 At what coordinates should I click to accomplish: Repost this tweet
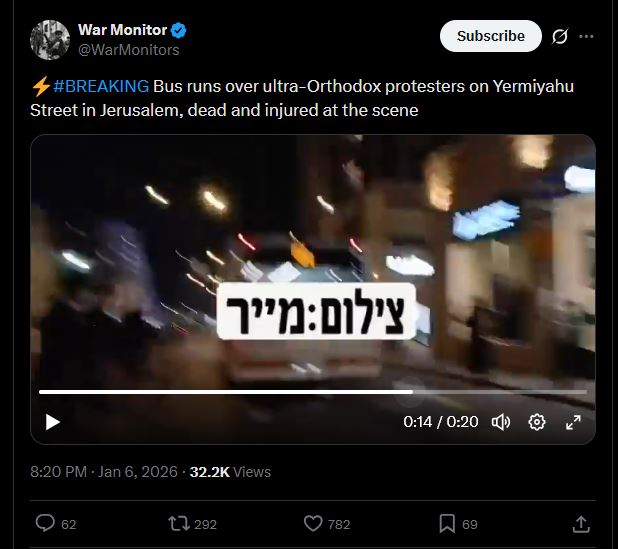179,524
